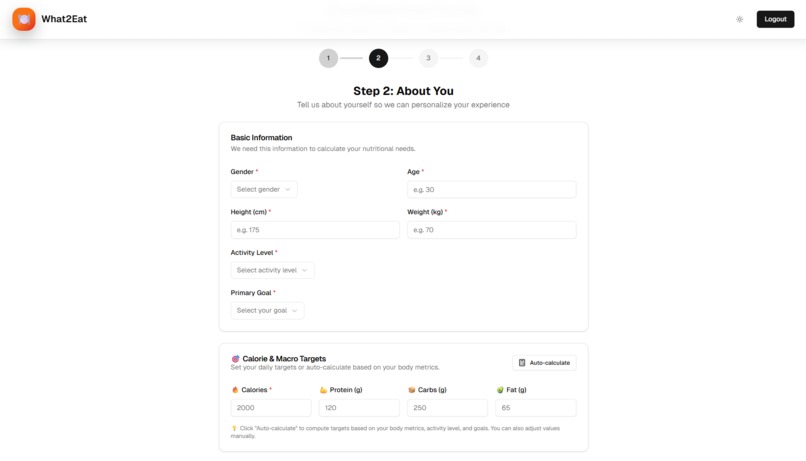Click the What2Eat brand name text
The image size is (806, 461).
point(64,19)
